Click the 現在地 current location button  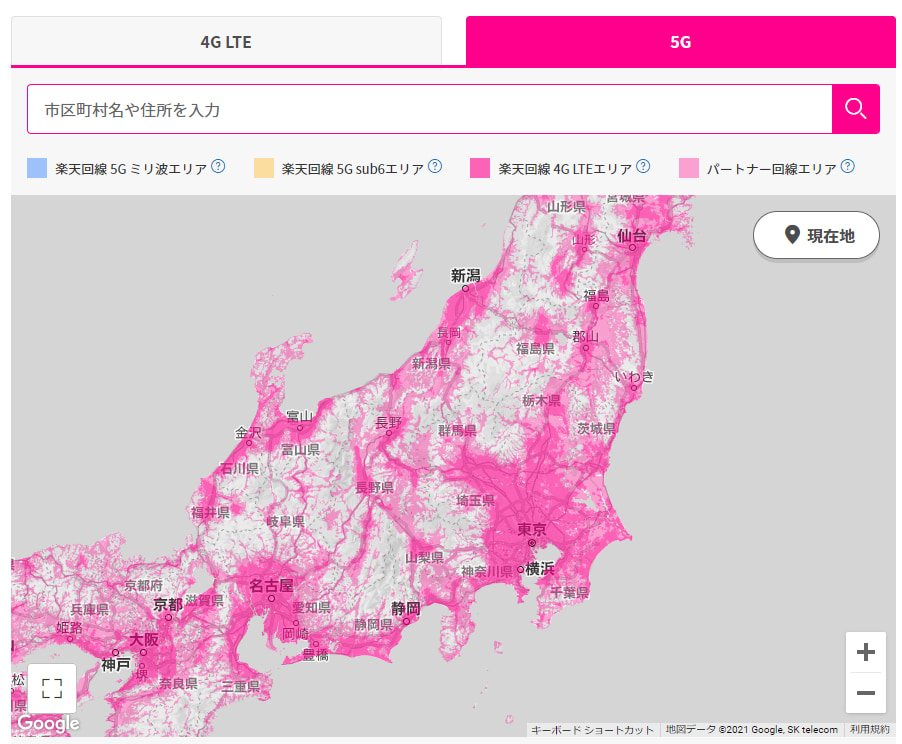pos(816,235)
